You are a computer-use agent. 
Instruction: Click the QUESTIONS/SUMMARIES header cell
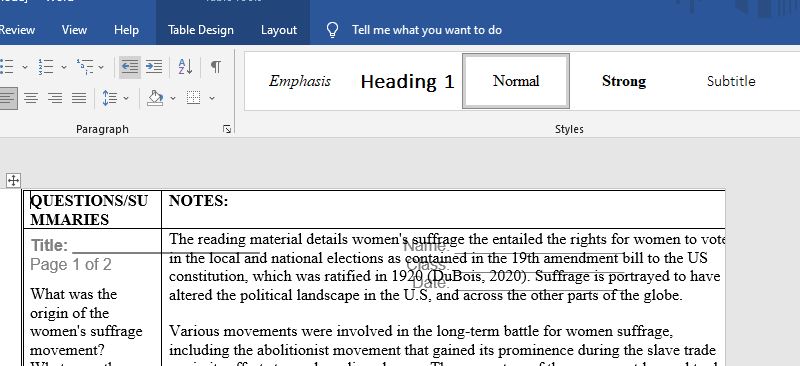[x=92, y=210]
